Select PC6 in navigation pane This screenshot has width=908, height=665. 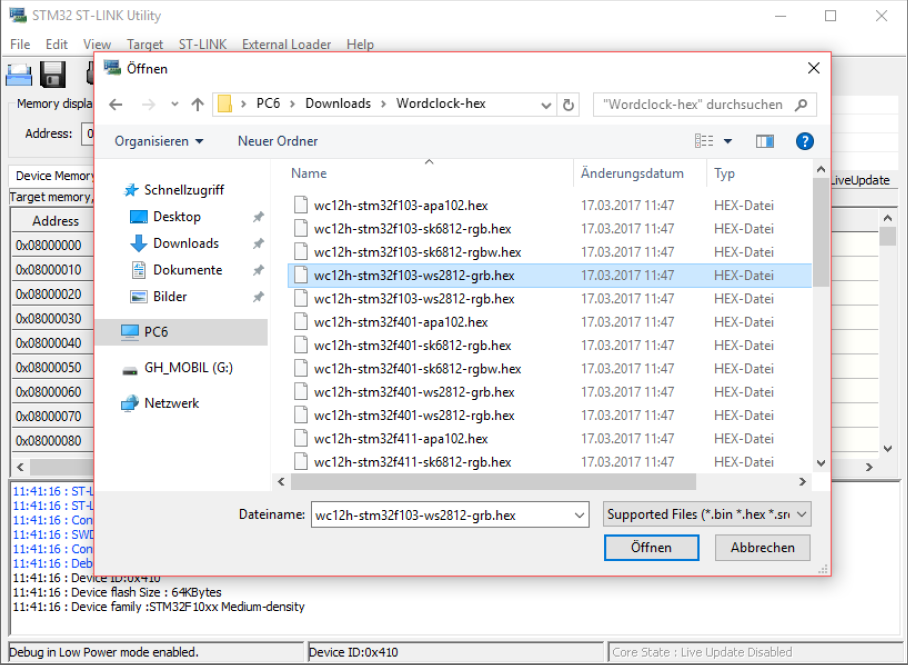coord(181,332)
